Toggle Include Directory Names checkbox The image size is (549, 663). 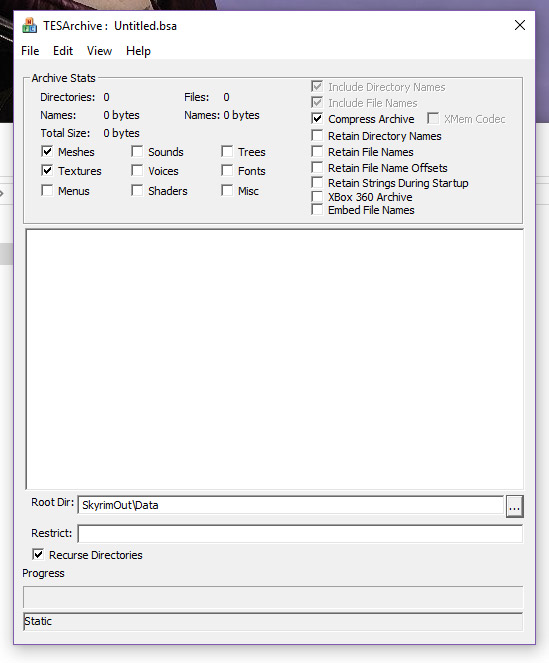tap(317, 87)
